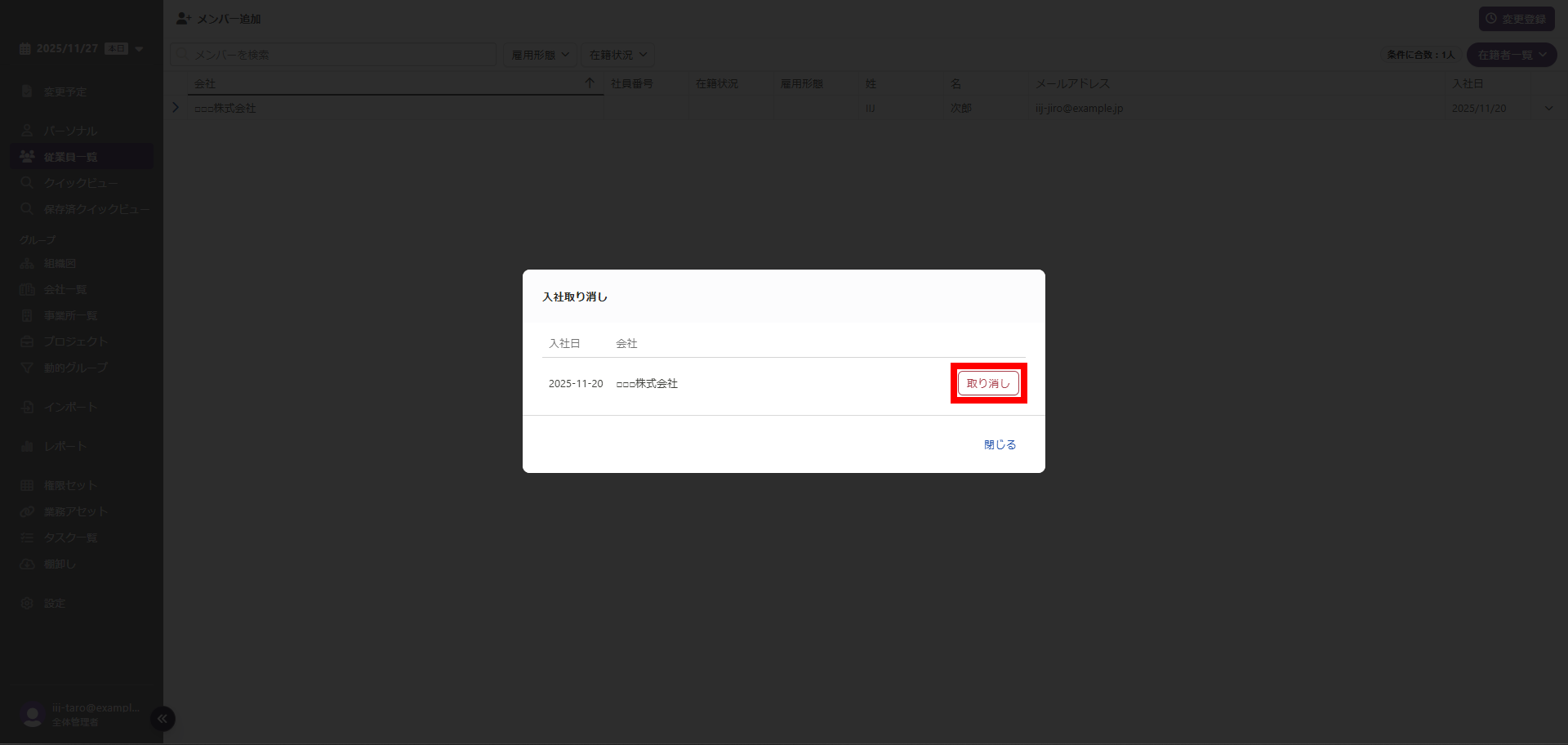Expand the 在籍者一覧 view dropdown
Screen dimensions: 1568x745
click(x=1512, y=55)
